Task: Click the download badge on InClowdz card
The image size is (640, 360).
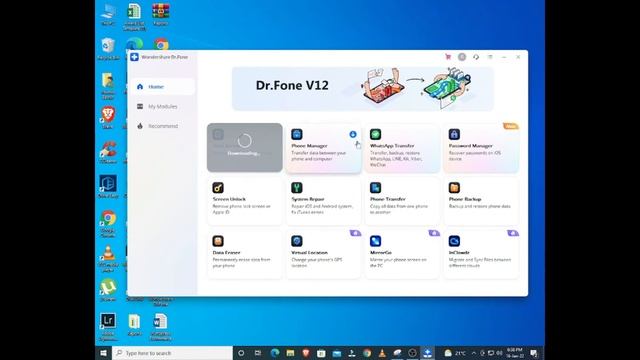Action: tap(513, 233)
